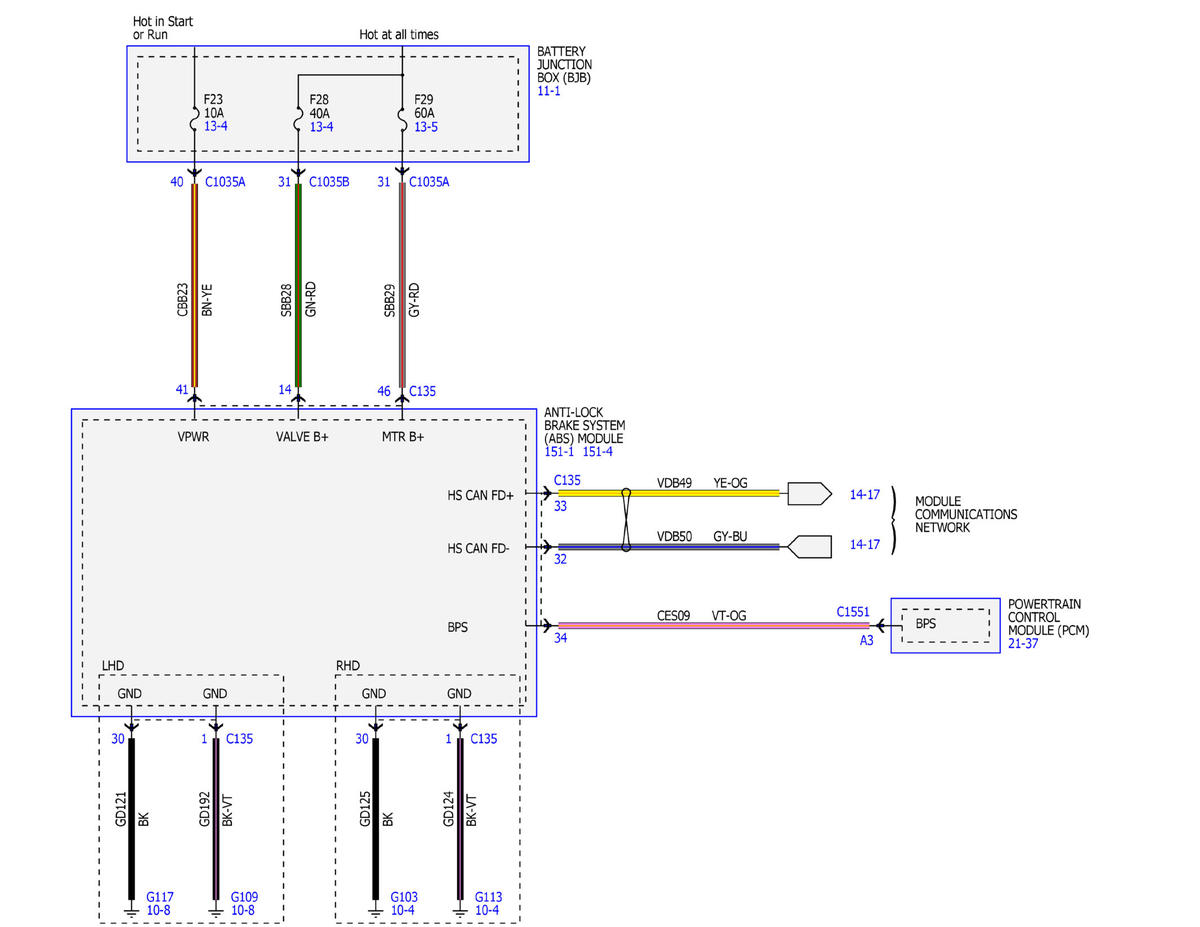Go to ABS module page 151-1
The width and height of the screenshot is (1200, 927).
point(559,452)
